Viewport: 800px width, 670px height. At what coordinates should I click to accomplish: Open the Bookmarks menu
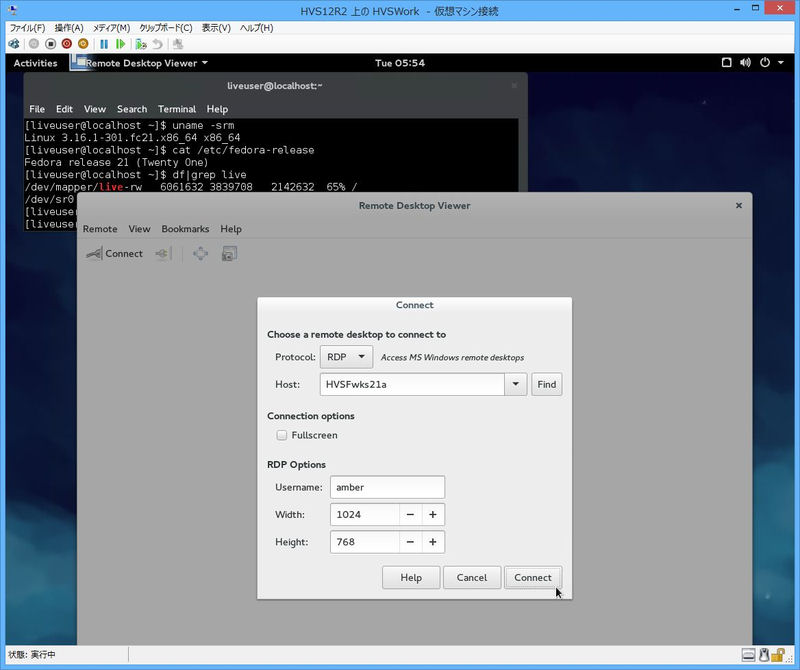click(185, 229)
